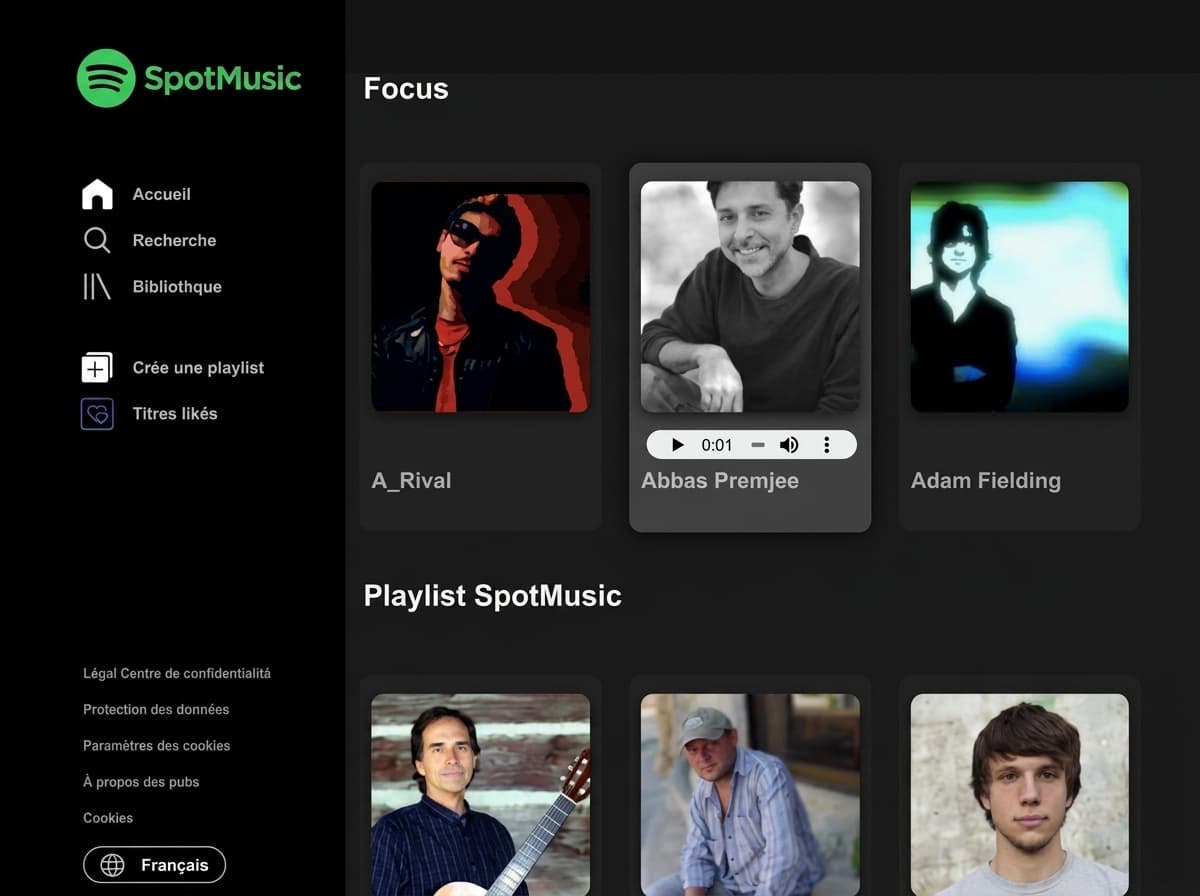This screenshot has height=896, width=1200.
Task: Open Protection des données link
Action: click(x=156, y=709)
